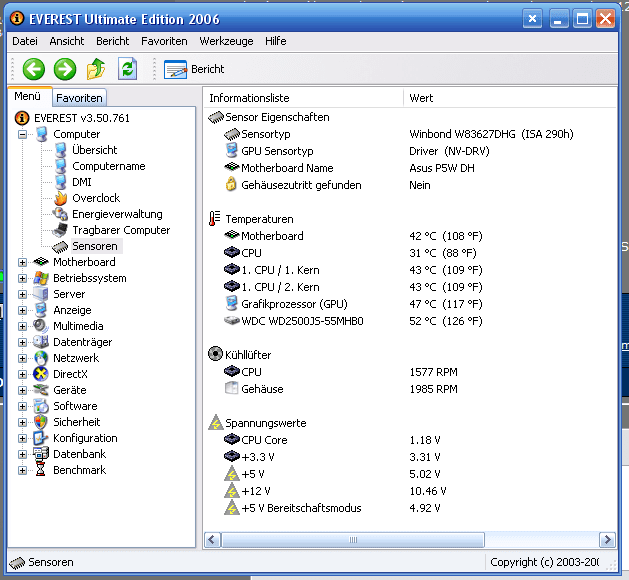This screenshot has height=580, width=629.
Task: Open the Favoriten menu in menu bar
Action: tap(164, 41)
